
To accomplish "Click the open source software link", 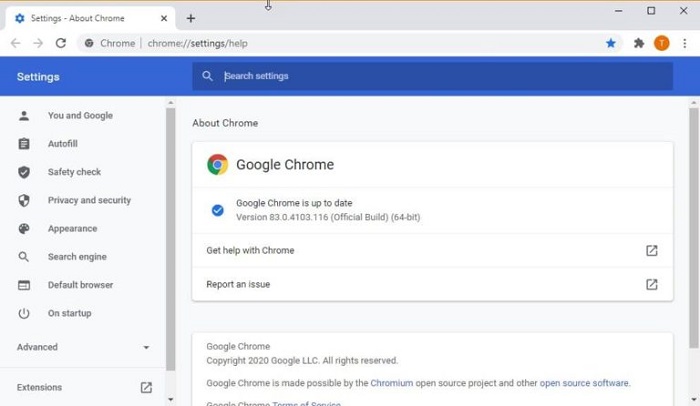I will [584, 383].
